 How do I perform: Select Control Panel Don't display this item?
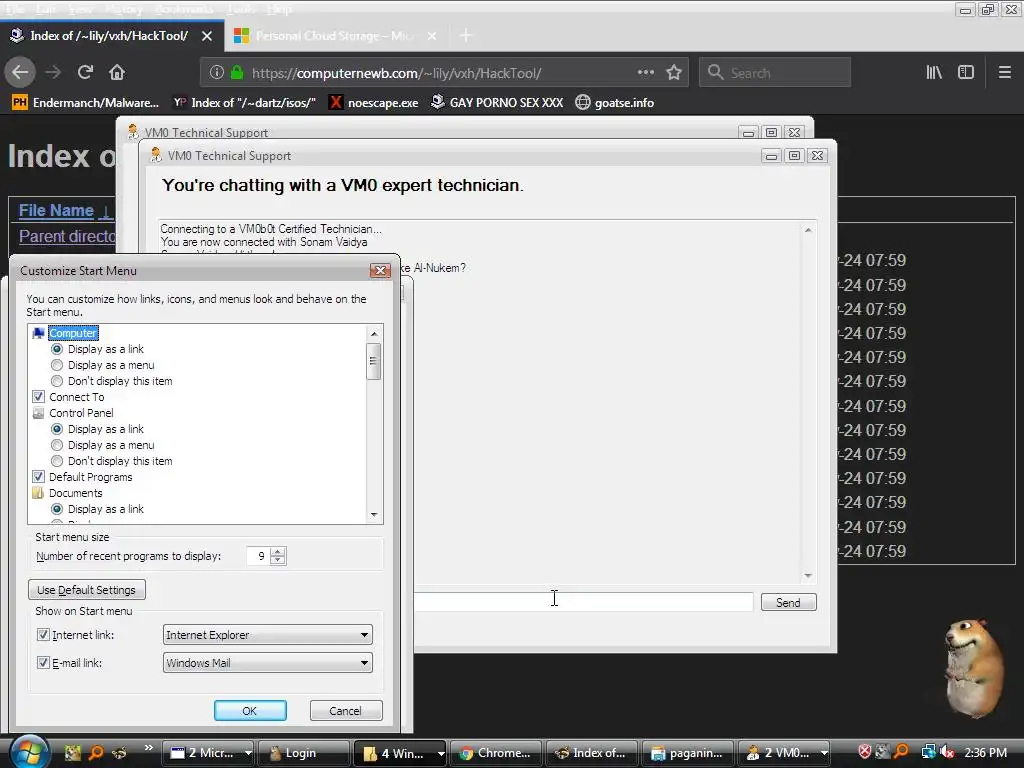click(x=57, y=461)
